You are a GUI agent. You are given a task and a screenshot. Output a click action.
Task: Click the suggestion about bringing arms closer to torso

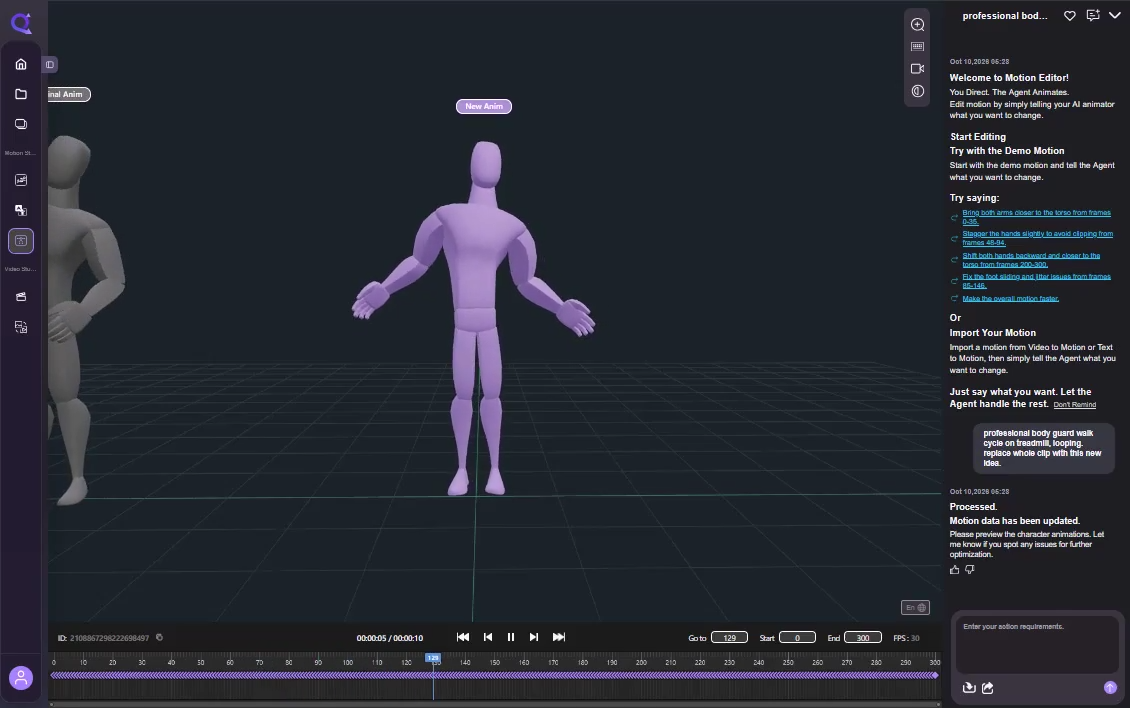click(1036, 217)
